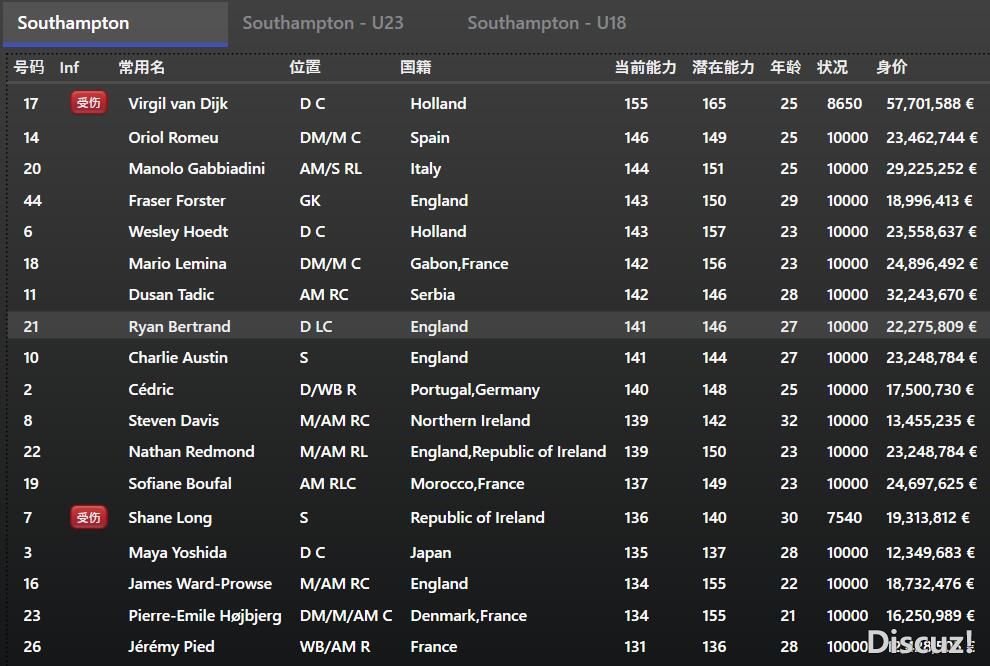The image size is (990, 666).
Task: Choose James Ward-Prowse from the list
Action: tap(200, 584)
